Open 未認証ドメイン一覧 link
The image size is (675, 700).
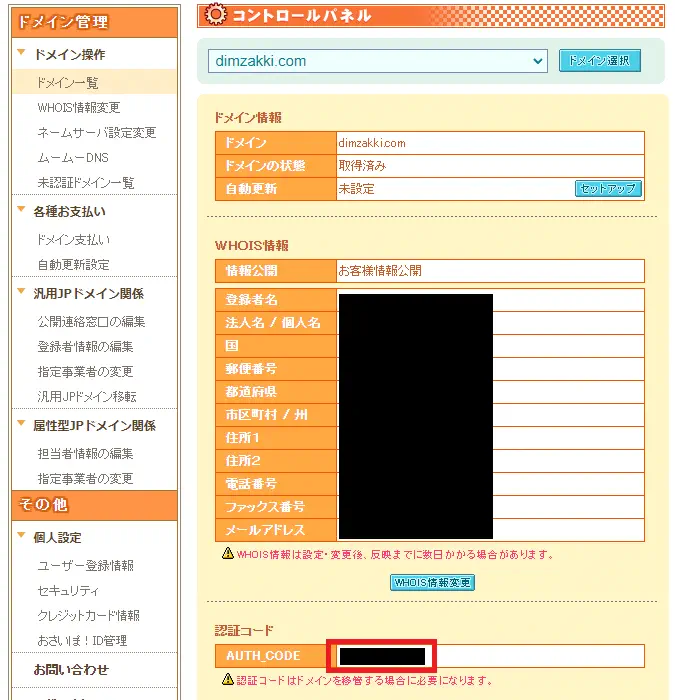85,182
